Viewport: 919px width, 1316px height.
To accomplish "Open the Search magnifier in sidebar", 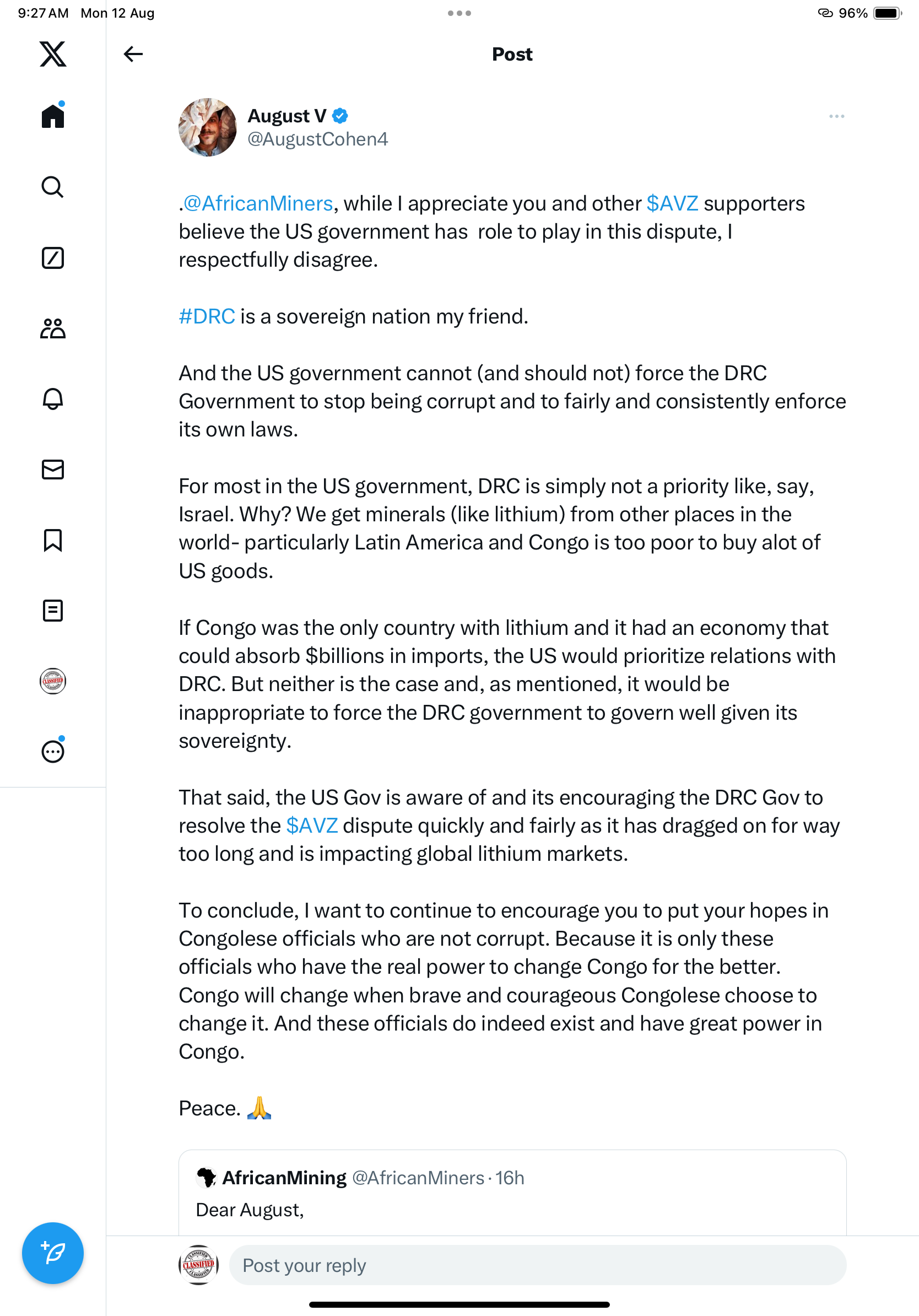I will [53, 187].
